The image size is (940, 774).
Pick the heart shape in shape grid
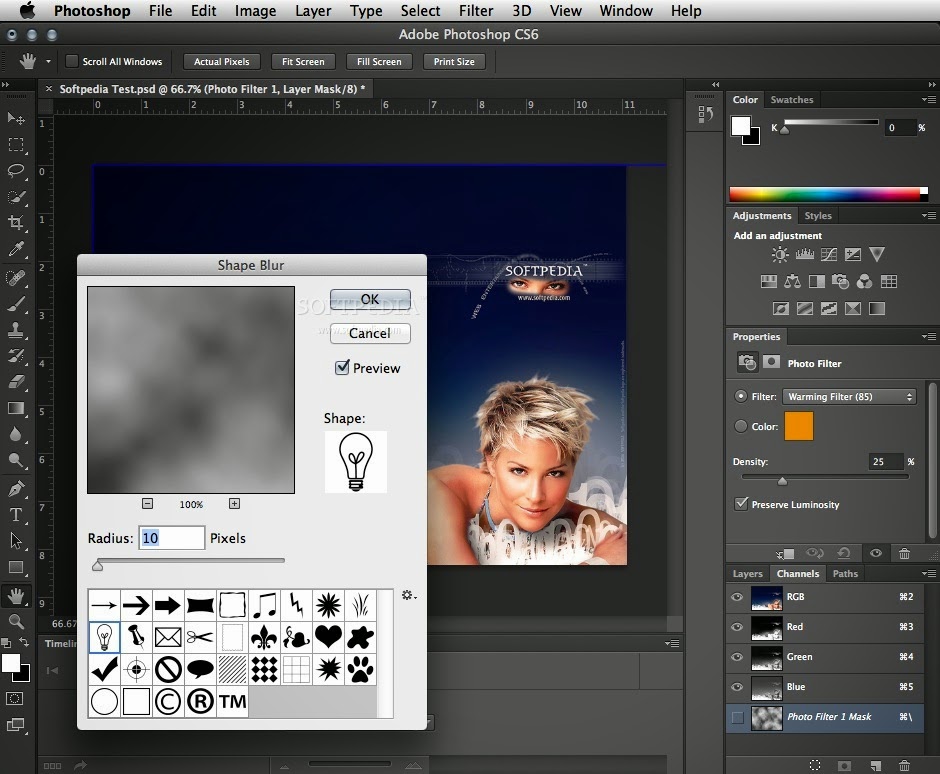(328, 636)
